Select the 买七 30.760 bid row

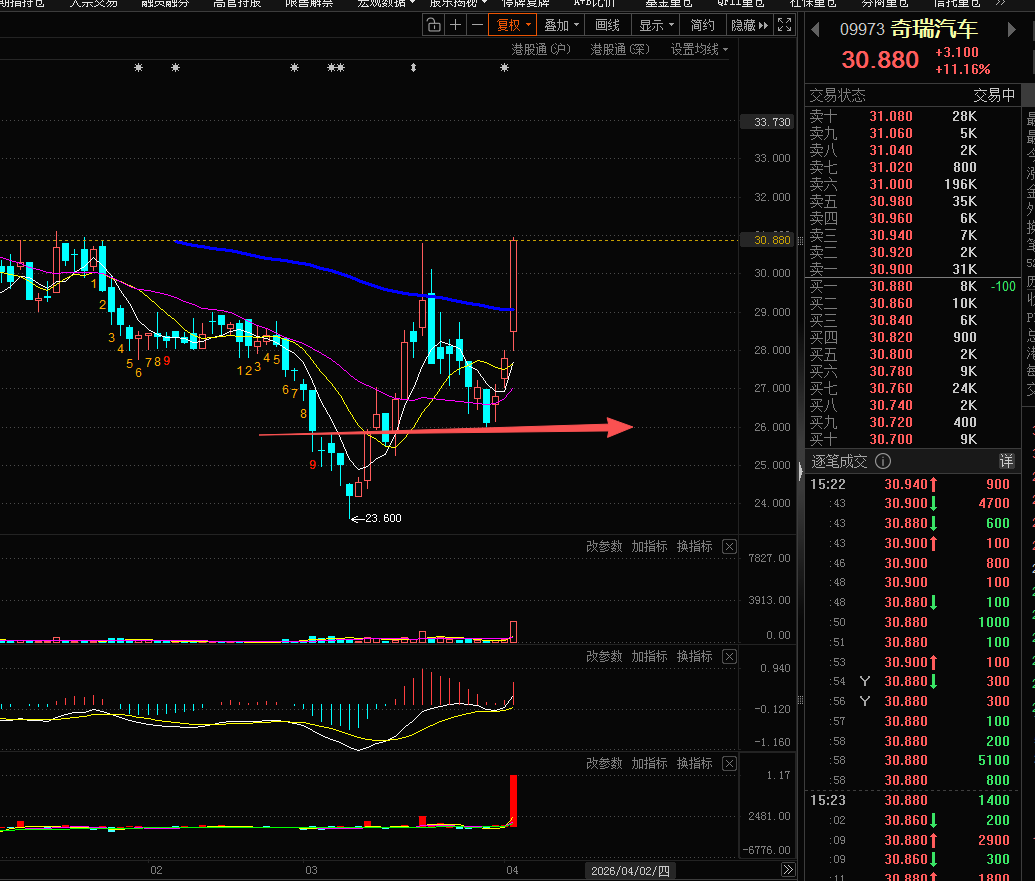tap(913, 388)
